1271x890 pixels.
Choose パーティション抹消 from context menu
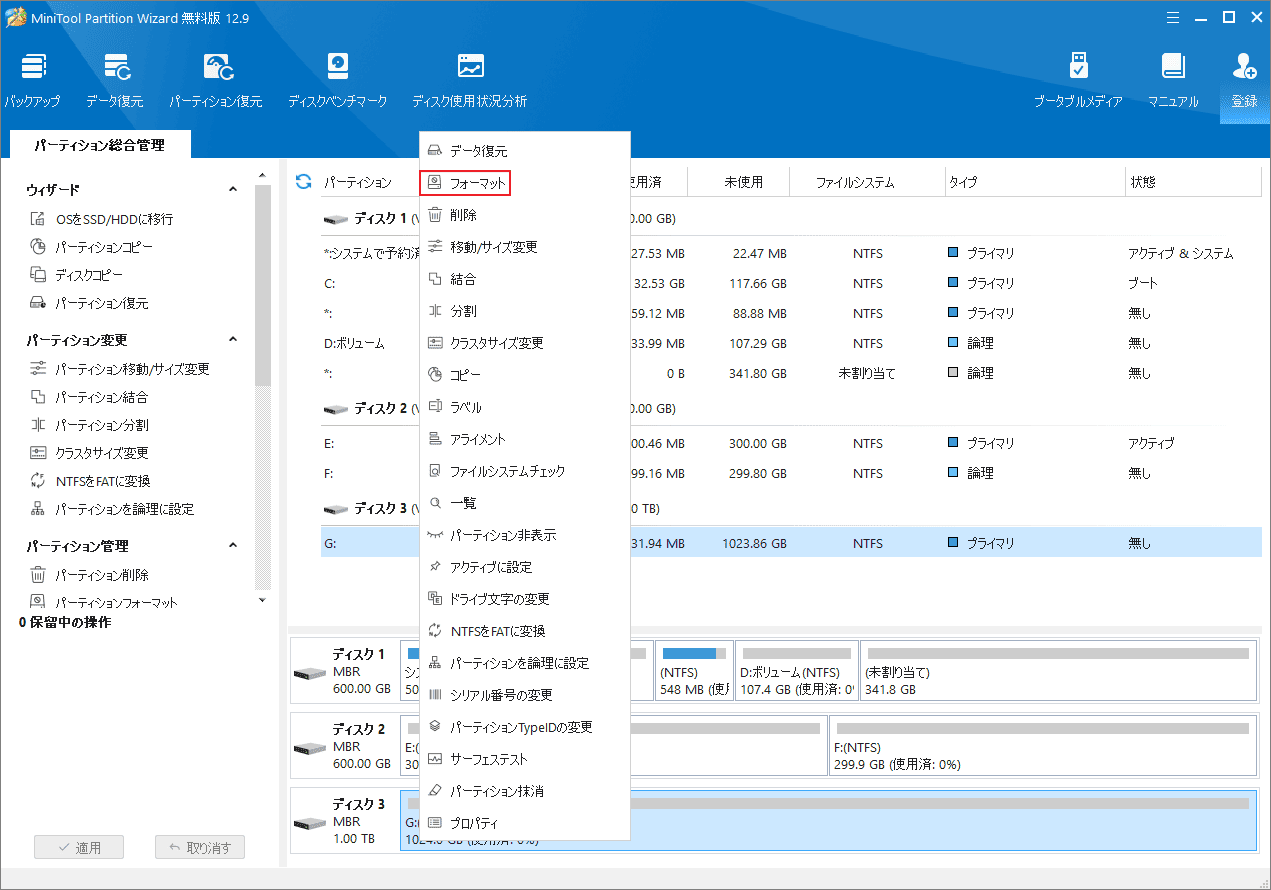click(525, 791)
